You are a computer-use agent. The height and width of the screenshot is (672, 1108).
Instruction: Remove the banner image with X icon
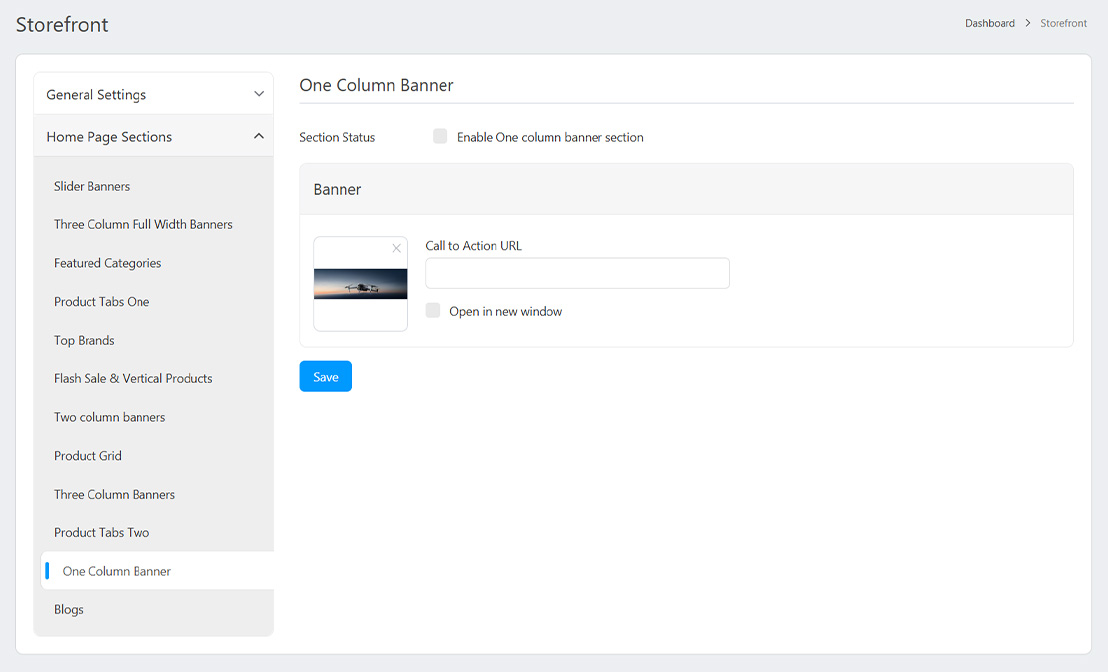point(396,248)
